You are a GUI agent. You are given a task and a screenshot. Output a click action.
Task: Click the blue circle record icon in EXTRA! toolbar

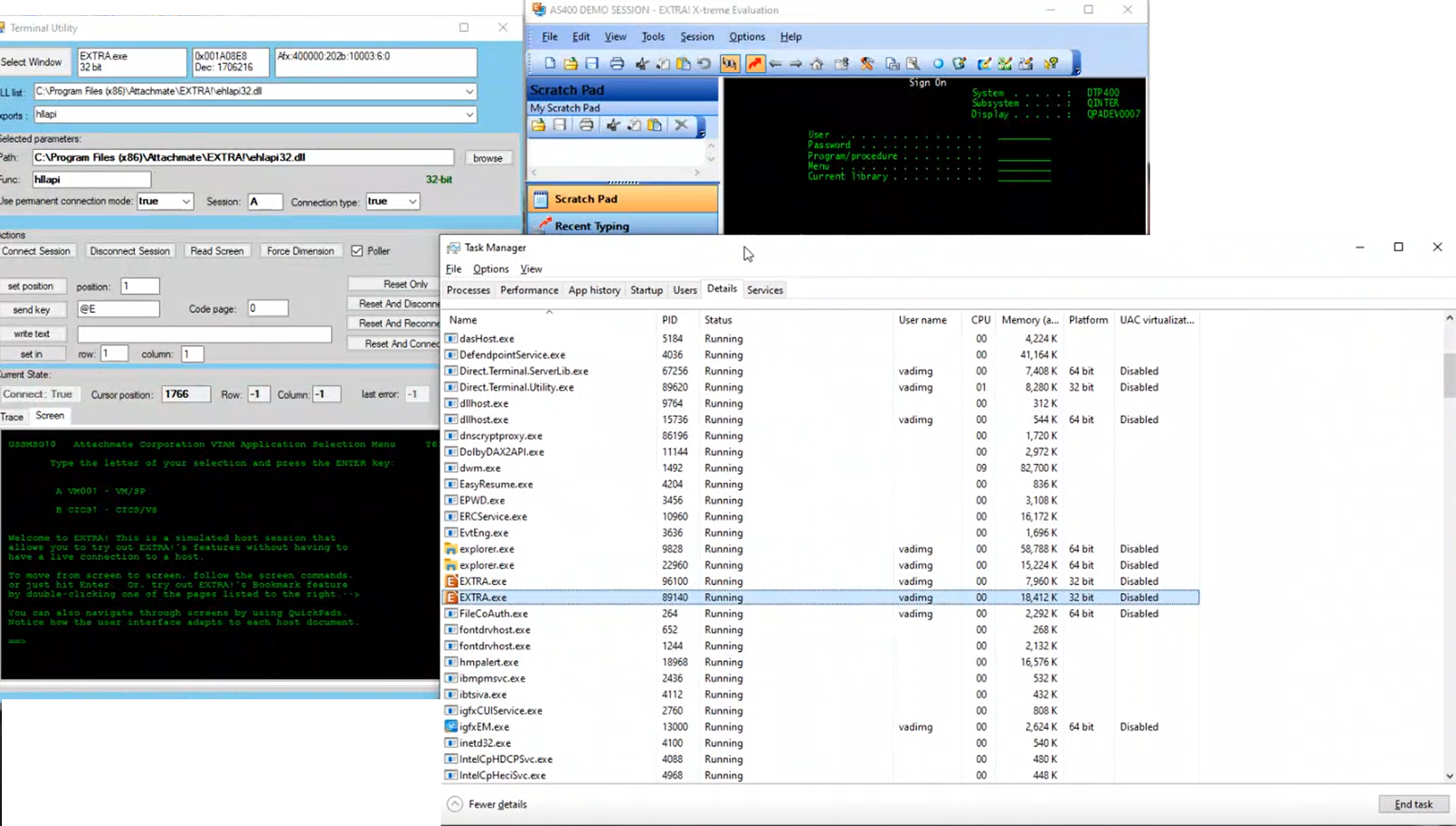pyautogui.click(x=938, y=63)
